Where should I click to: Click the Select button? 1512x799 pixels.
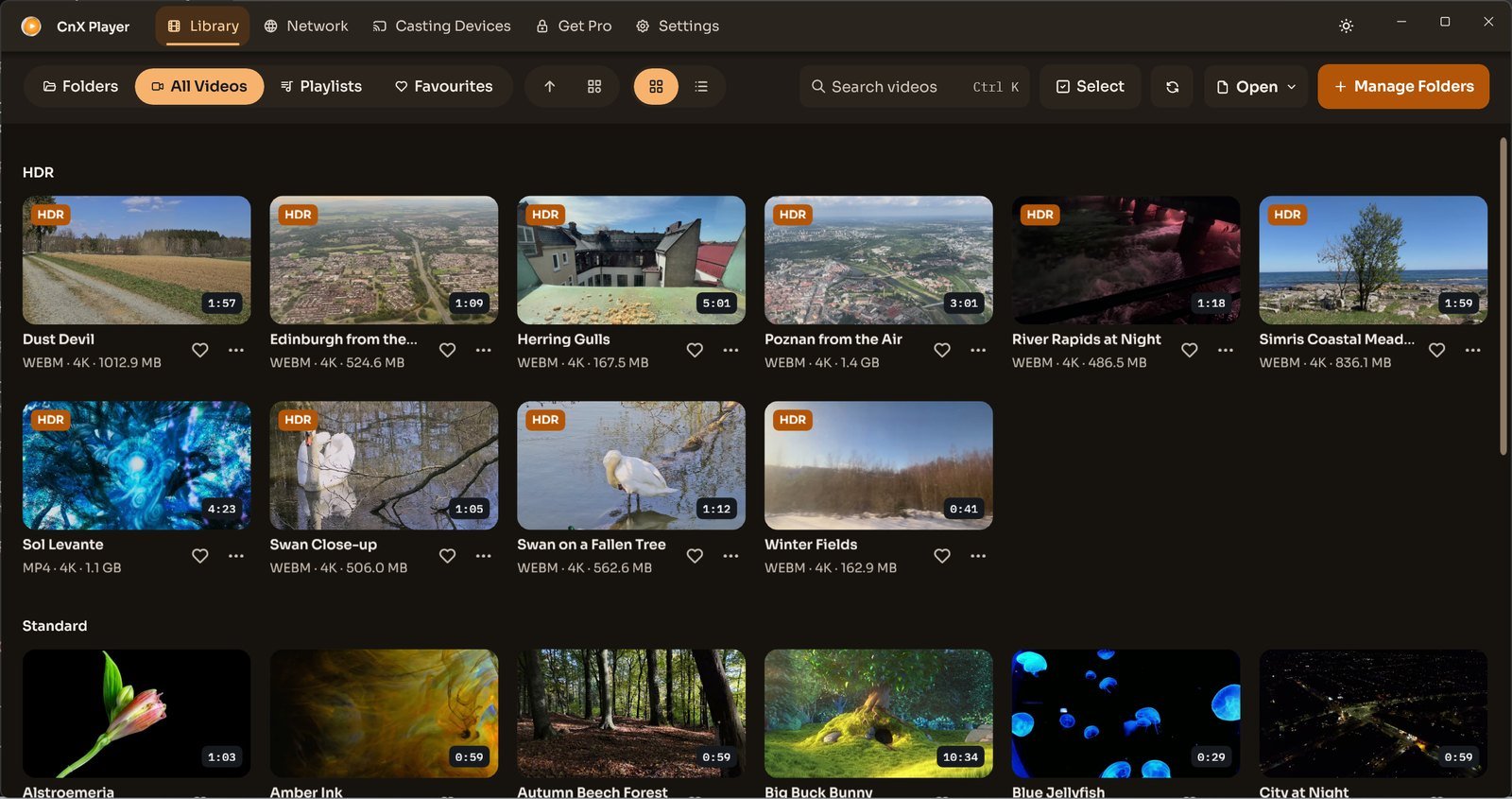point(1090,87)
